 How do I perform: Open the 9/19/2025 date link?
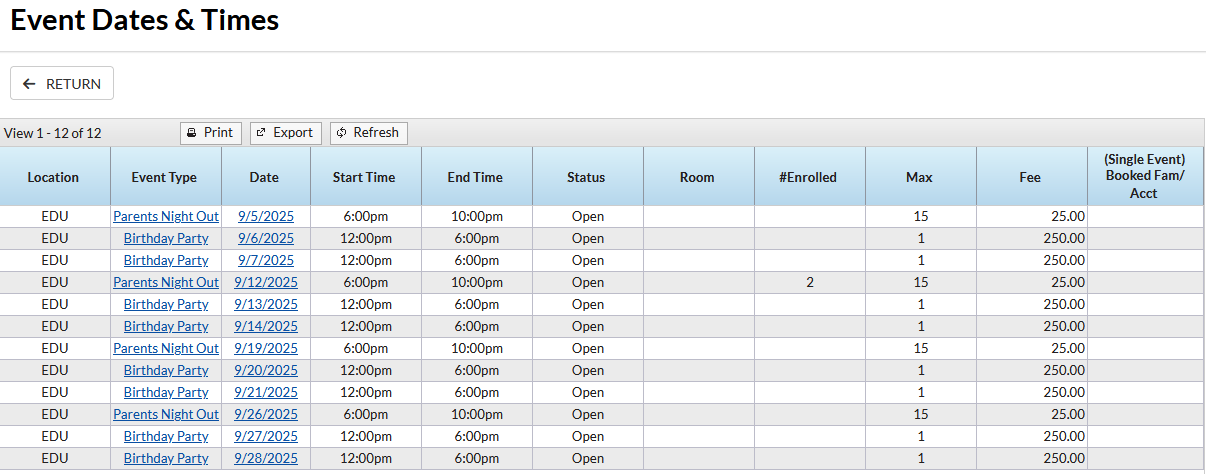266,348
